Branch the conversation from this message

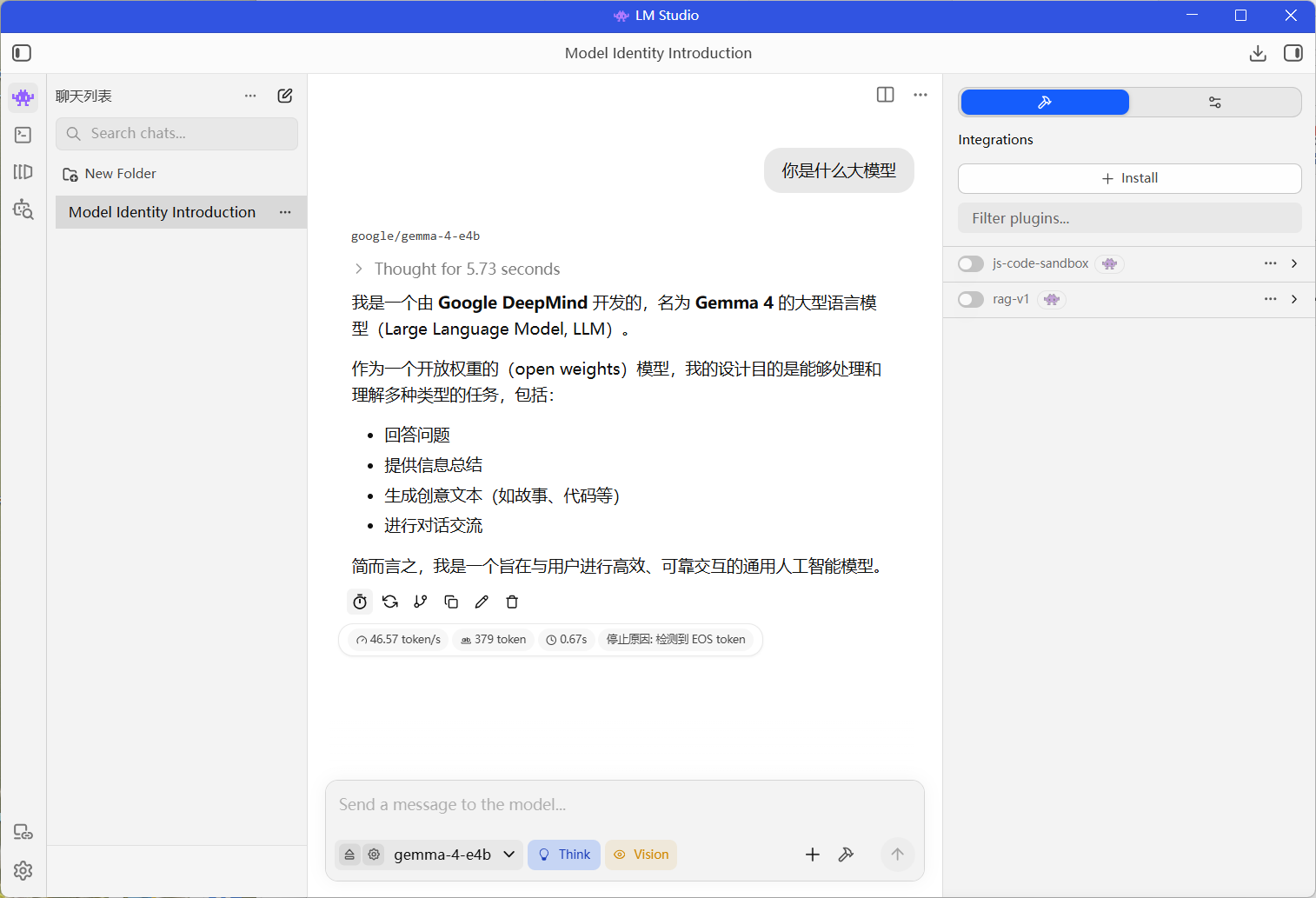(421, 602)
